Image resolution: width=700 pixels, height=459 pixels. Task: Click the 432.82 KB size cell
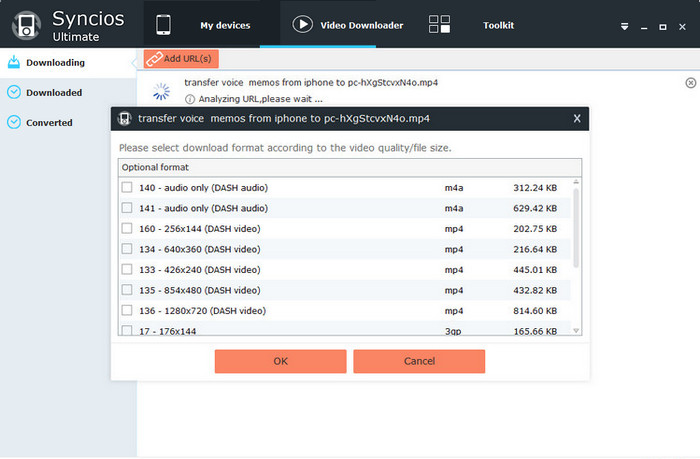tap(535, 291)
